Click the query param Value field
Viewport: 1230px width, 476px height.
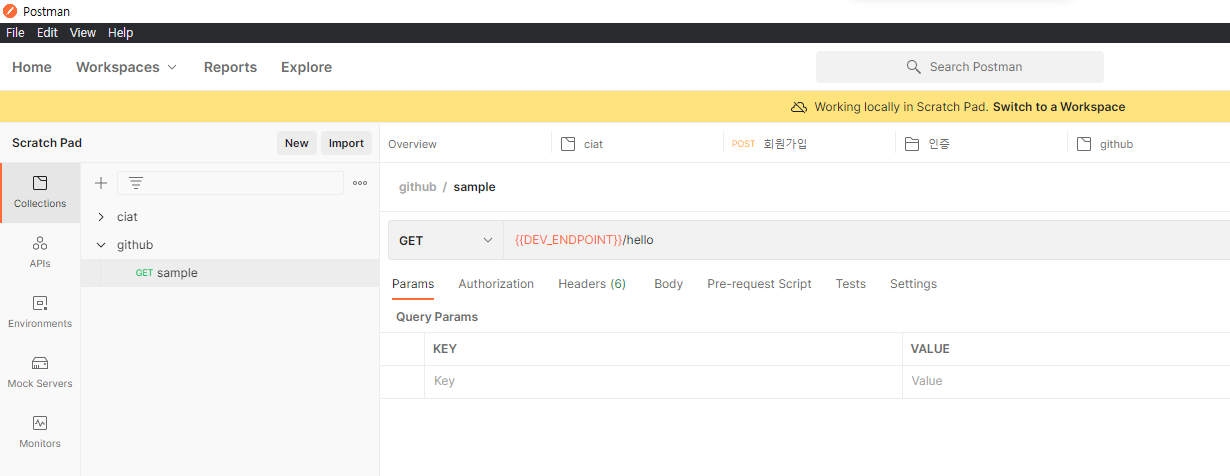click(x=1066, y=381)
